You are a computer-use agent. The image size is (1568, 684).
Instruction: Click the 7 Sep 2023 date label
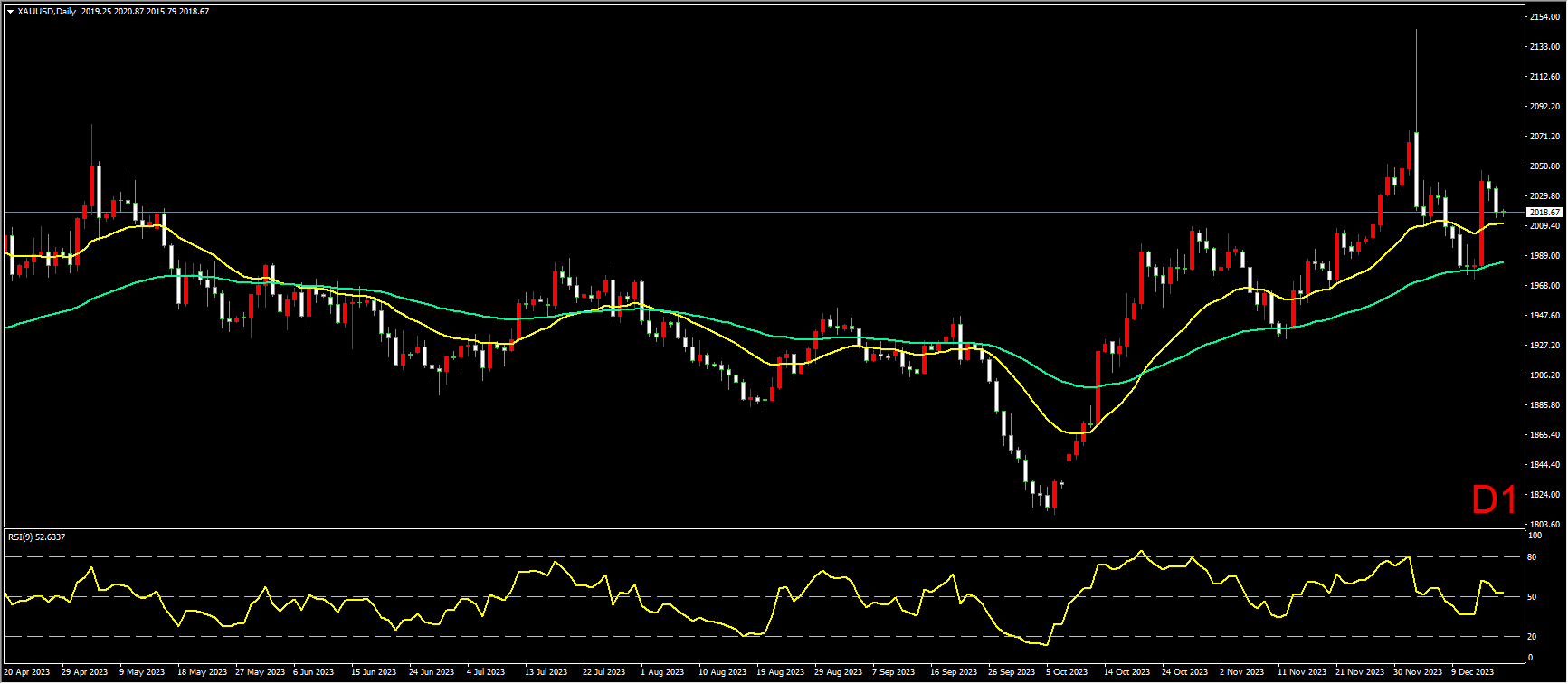[893, 673]
